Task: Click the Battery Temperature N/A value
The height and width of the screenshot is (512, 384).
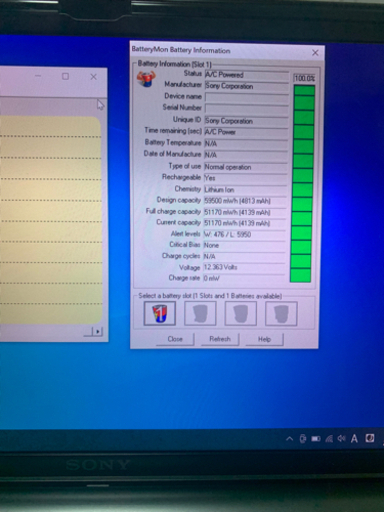Action: click(246, 144)
